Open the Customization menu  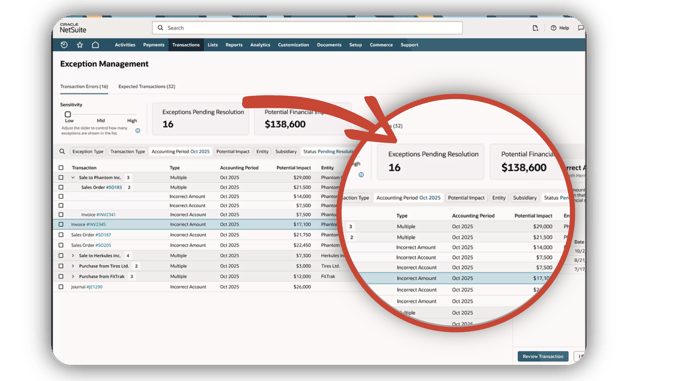click(293, 45)
